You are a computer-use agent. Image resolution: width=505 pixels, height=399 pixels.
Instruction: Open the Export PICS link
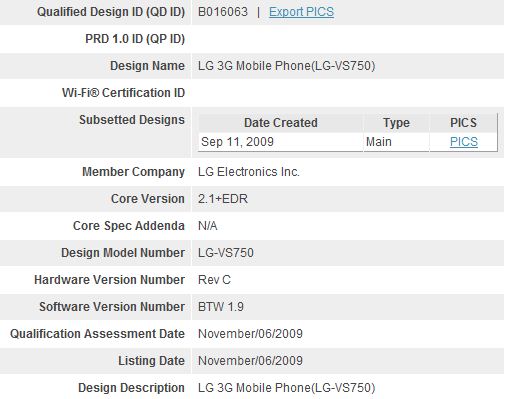[x=301, y=12]
